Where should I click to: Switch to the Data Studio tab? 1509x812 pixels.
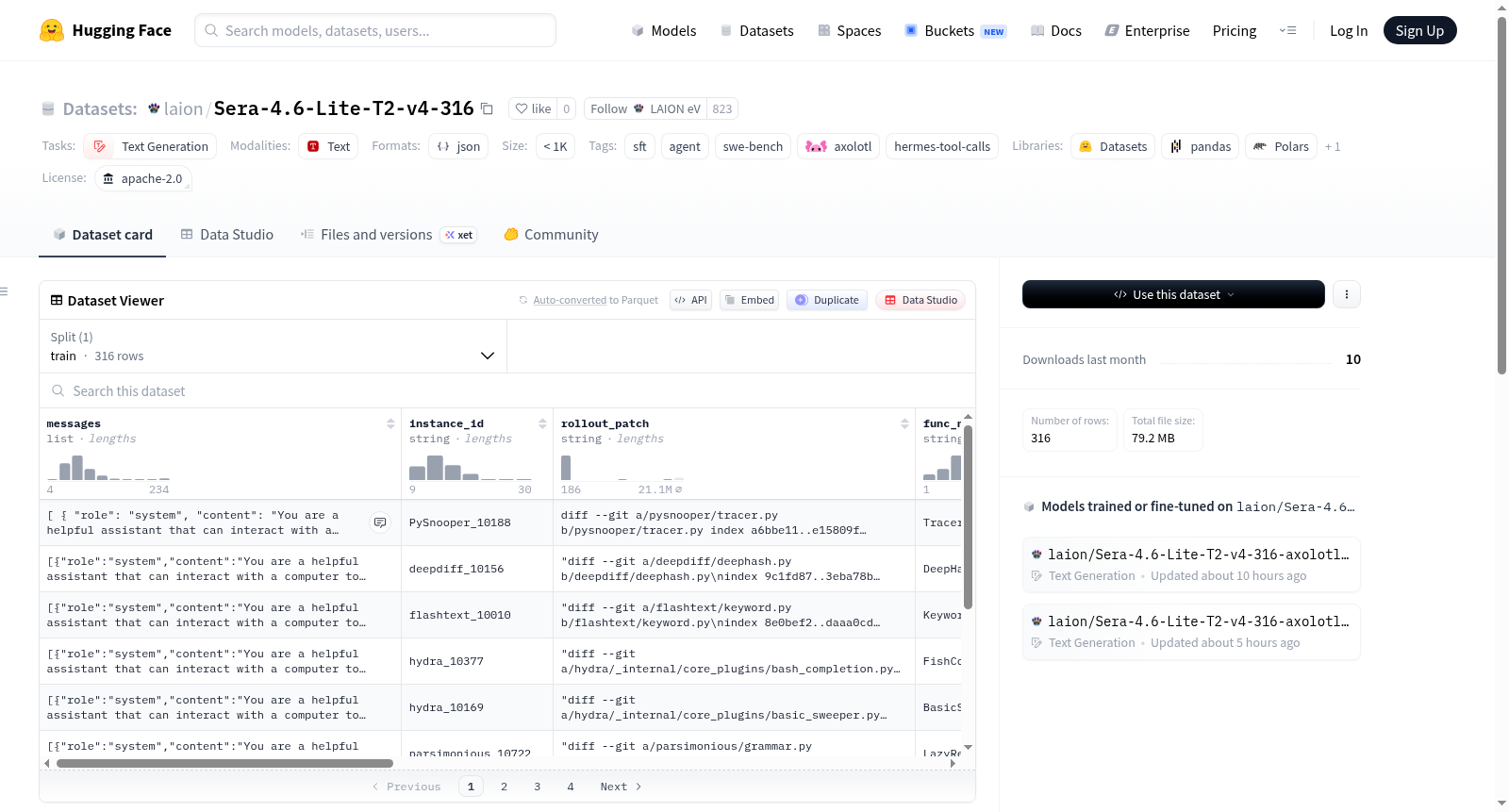pyautogui.click(x=226, y=234)
